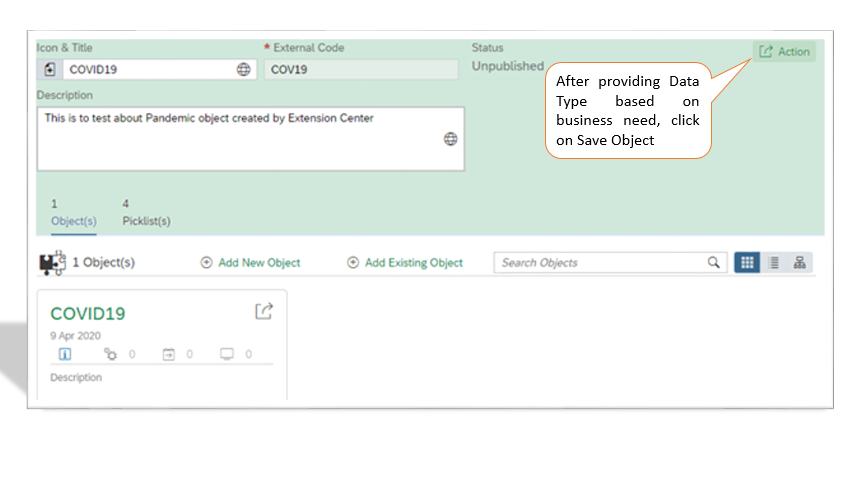
Task: Click the Action button
Action: pyautogui.click(x=784, y=52)
